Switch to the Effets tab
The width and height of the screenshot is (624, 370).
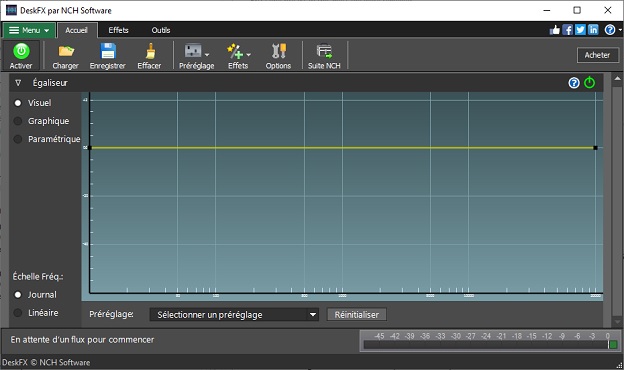pos(119,30)
